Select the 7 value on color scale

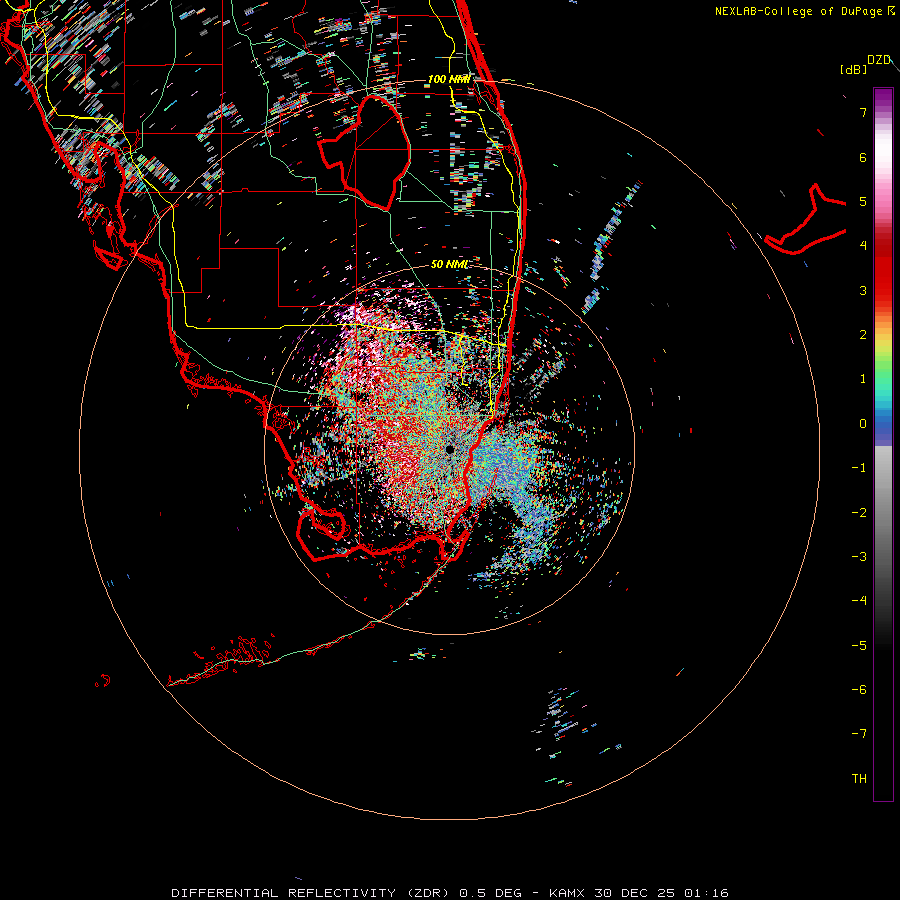tap(863, 112)
